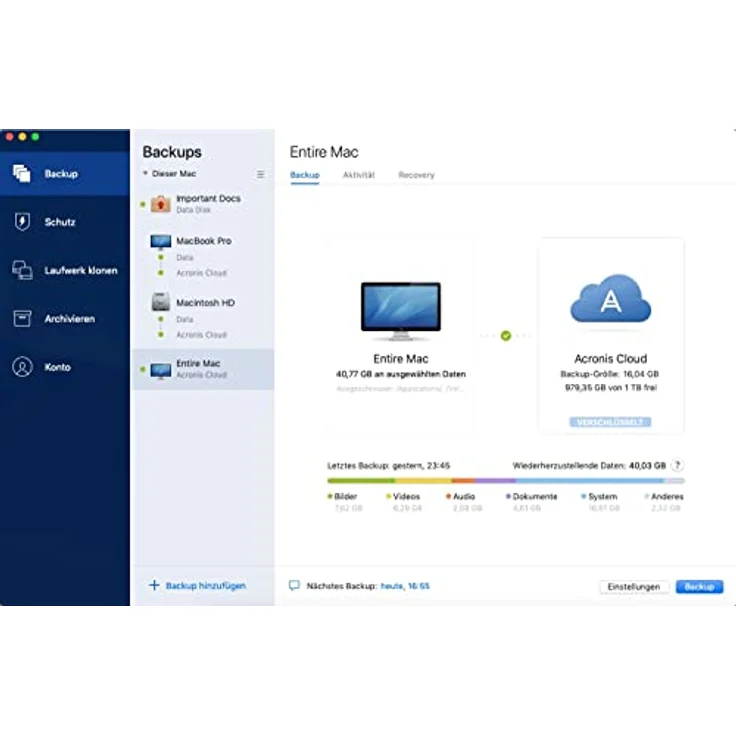Click 'Data' destination under Macintosh HD
The height and width of the screenshot is (736, 736).
point(184,319)
